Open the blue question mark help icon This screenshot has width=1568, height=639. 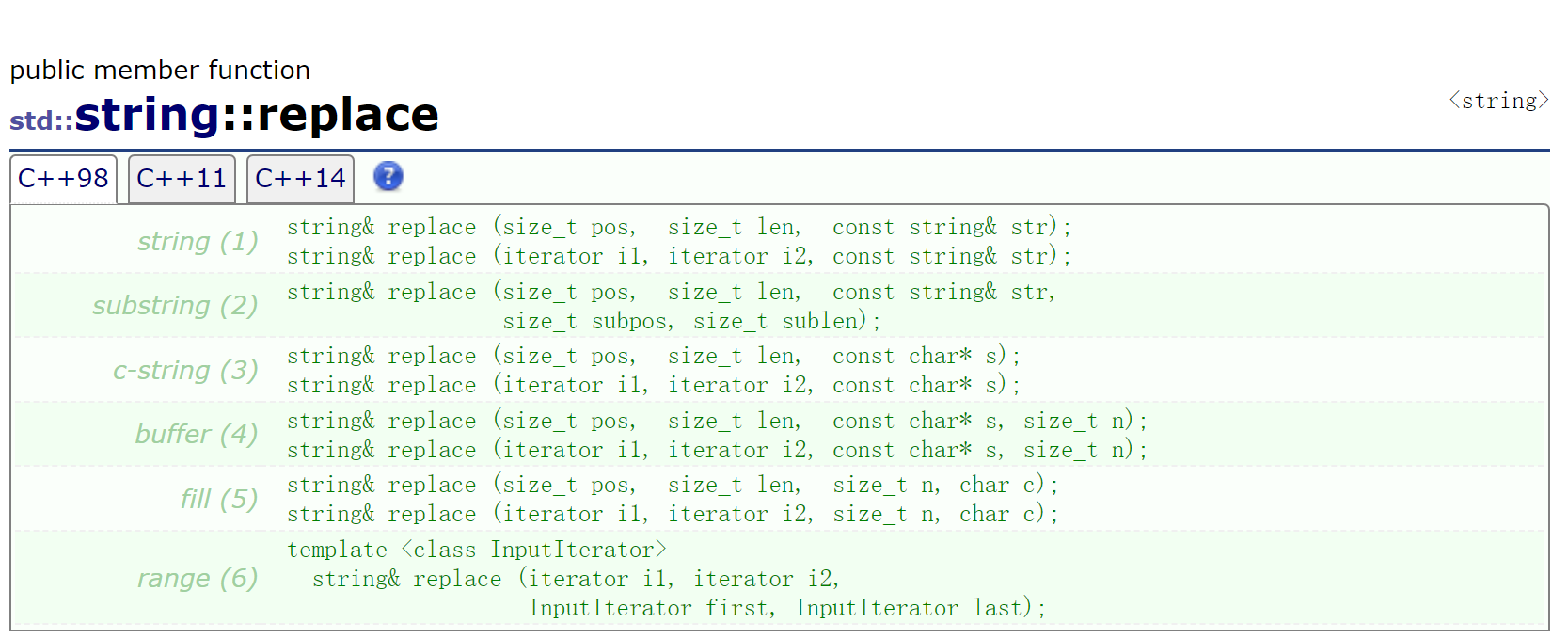(x=388, y=176)
